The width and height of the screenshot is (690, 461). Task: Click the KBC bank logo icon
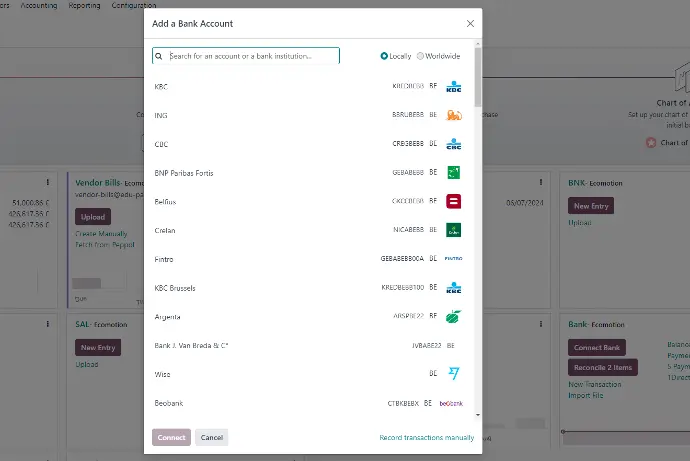(x=454, y=87)
